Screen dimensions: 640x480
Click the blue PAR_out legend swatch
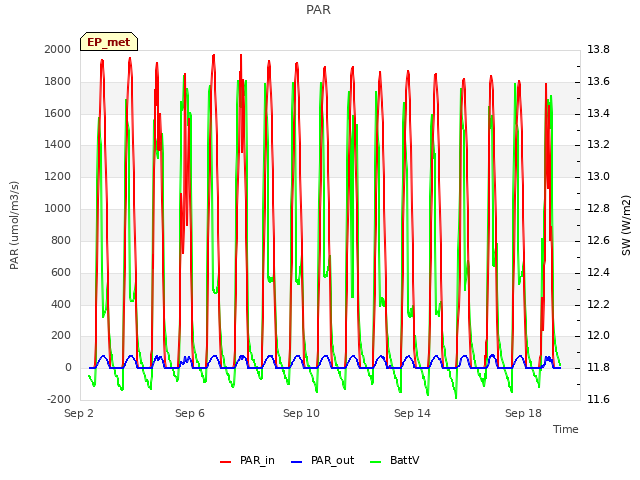pyautogui.click(x=296, y=462)
